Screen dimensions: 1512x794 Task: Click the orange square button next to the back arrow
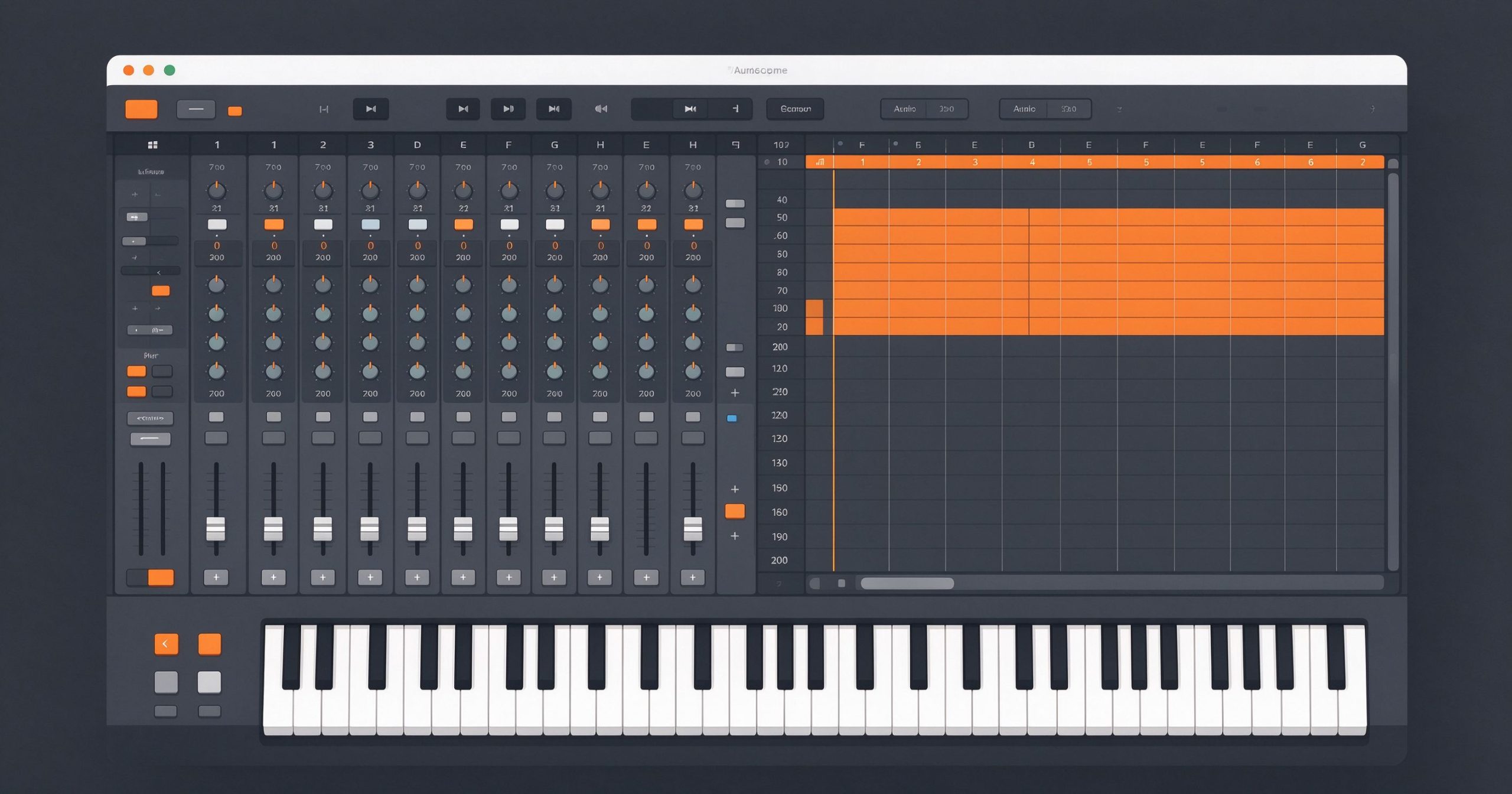point(210,644)
